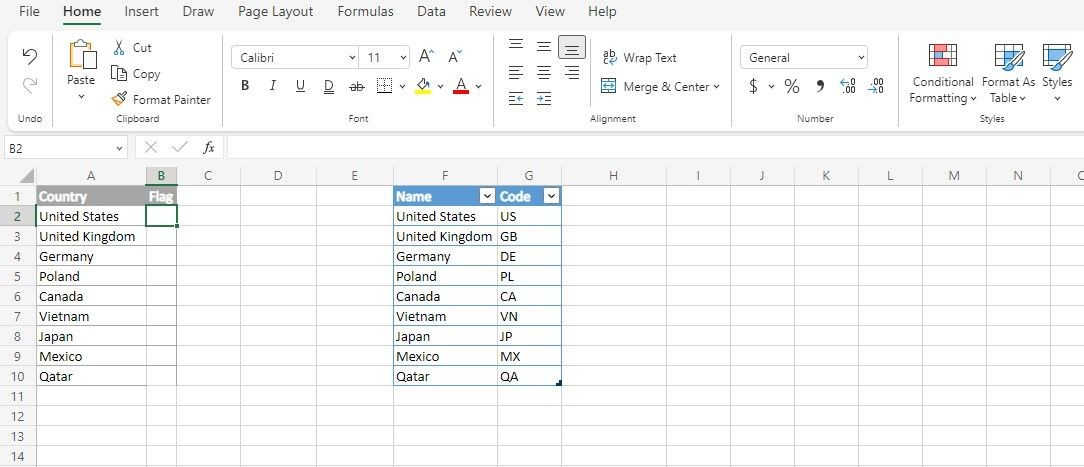The width and height of the screenshot is (1084, 467).
Task: Open the General number format dropdown
Action: [861, 58]
